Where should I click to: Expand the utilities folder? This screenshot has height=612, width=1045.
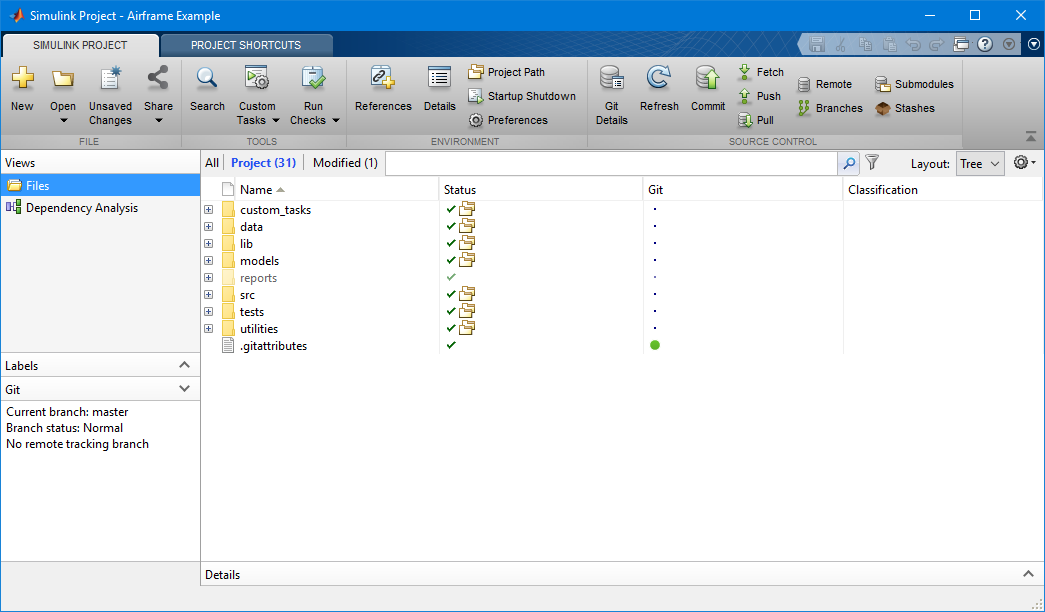[x=209, y=329]
